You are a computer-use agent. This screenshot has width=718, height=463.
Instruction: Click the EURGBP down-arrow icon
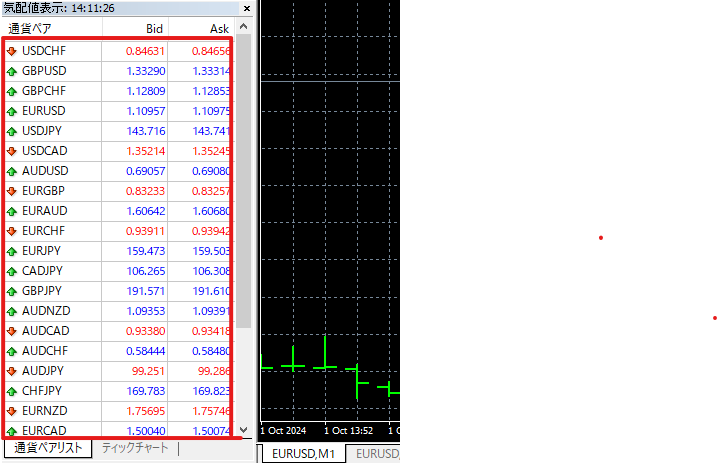(x=12, y=191)
